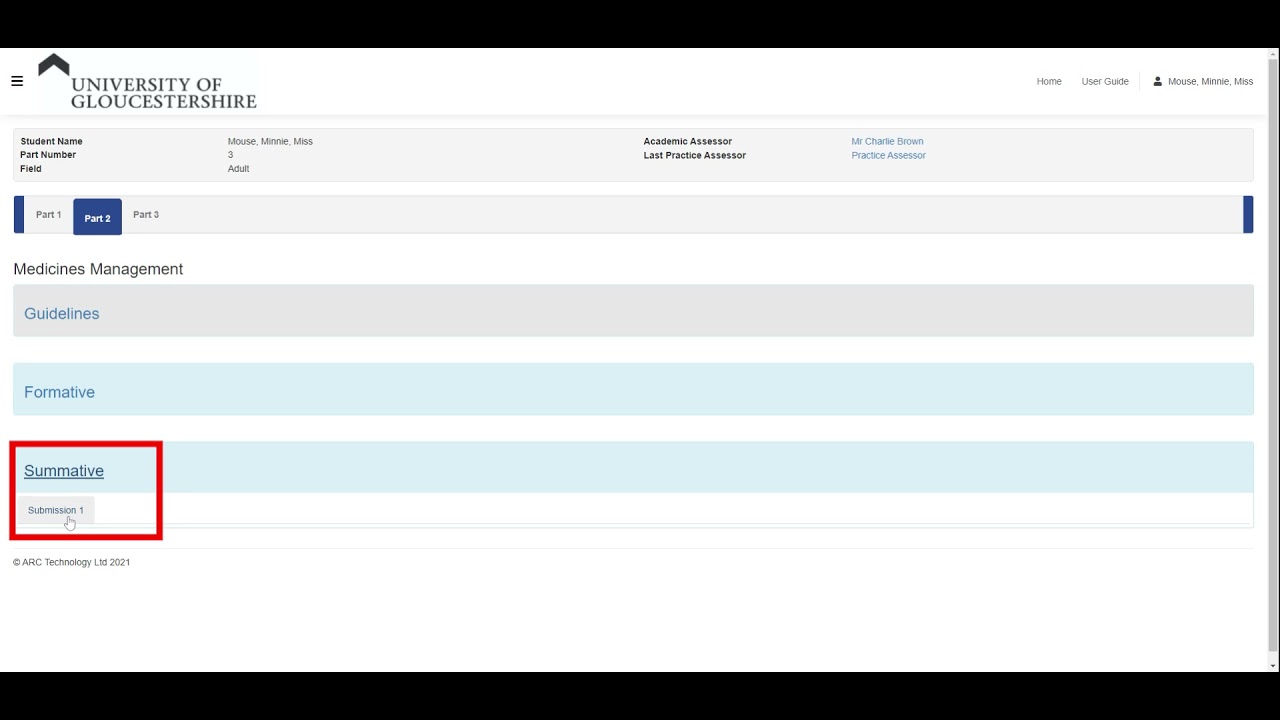Viewport: 1280px width, 720px height.
Task: Click the user profile icon
Action: coord(1157,81)
